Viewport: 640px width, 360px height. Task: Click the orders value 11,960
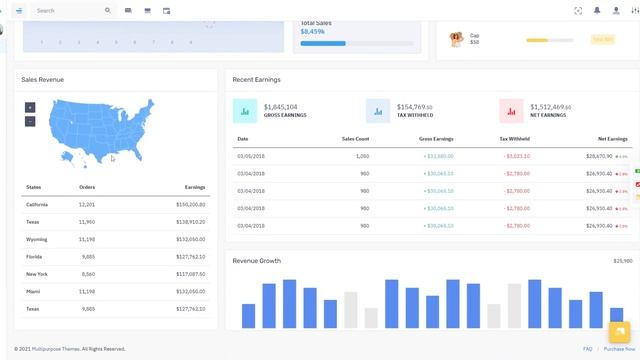[87, 222]
